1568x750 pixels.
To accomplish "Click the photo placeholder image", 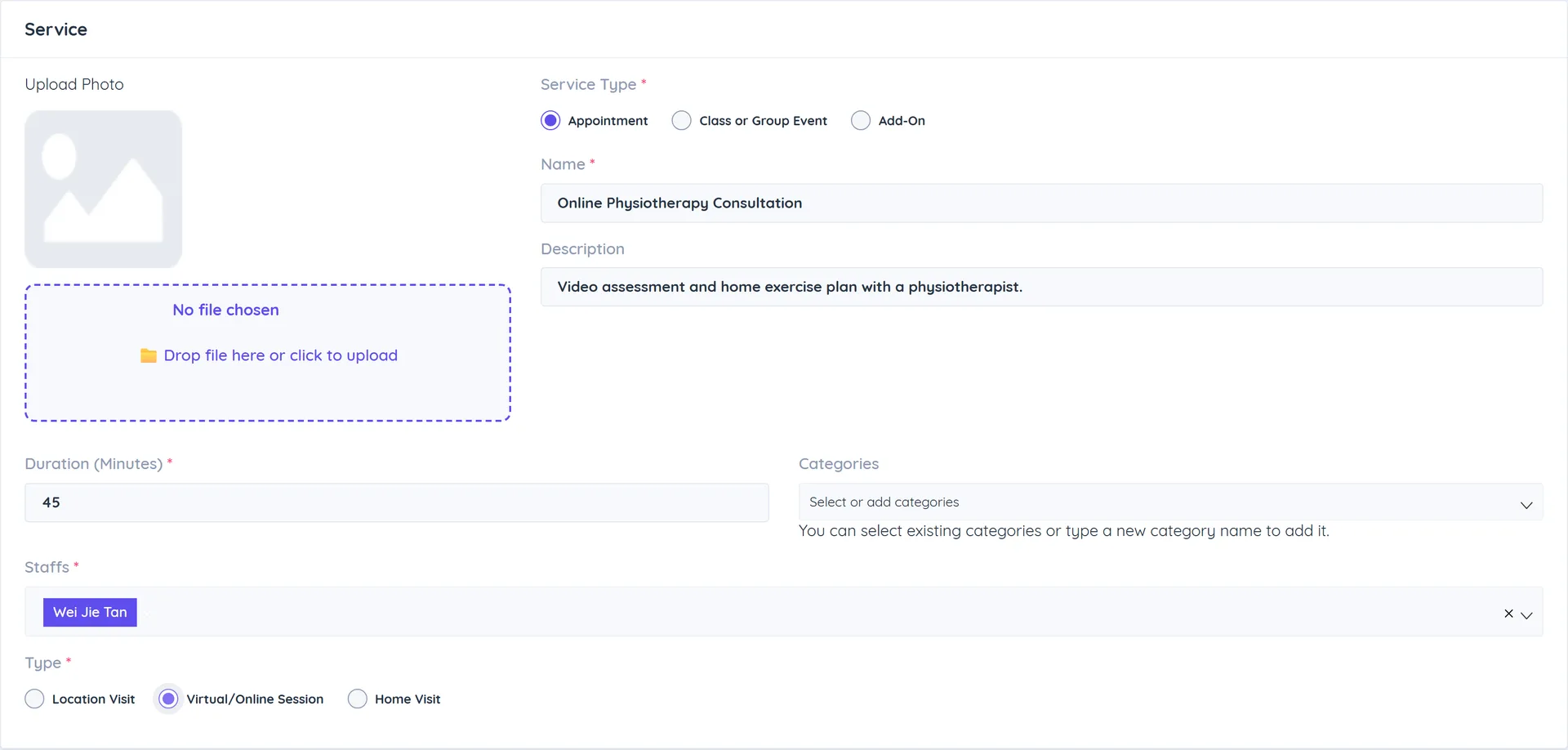I will [x=103, y=190].
